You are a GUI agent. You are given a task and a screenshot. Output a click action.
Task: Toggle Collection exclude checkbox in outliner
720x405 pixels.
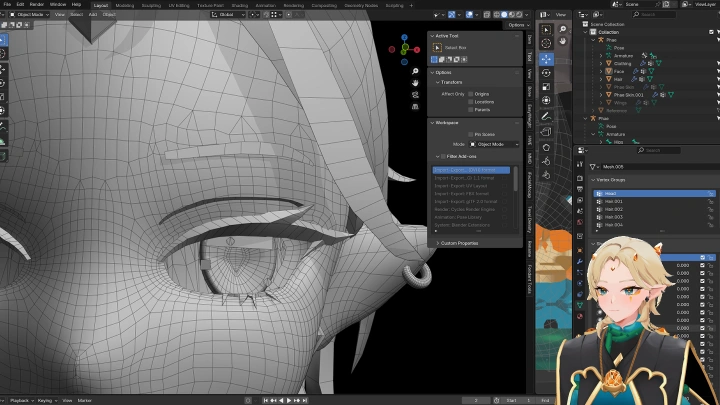coord(711,32)
